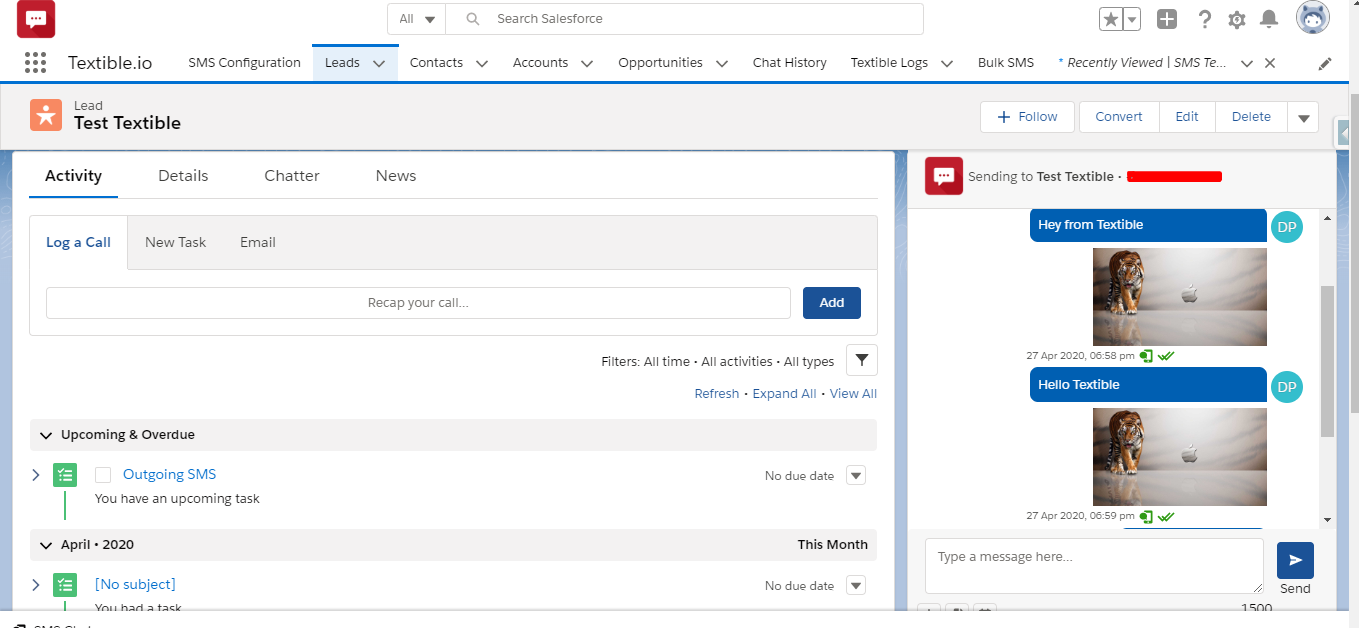Click the View All link
The width and height of the screenshot is (1359, 628).
853,394
